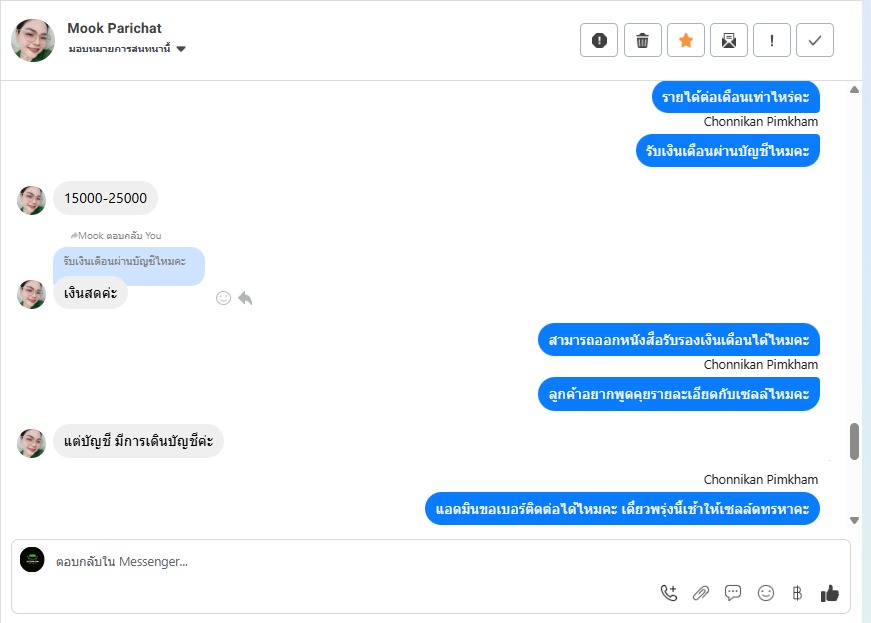This screenshot has width=871, height=623.
Task: Flag conversation as priority with the exclamation icon
Action: [772, 40]
